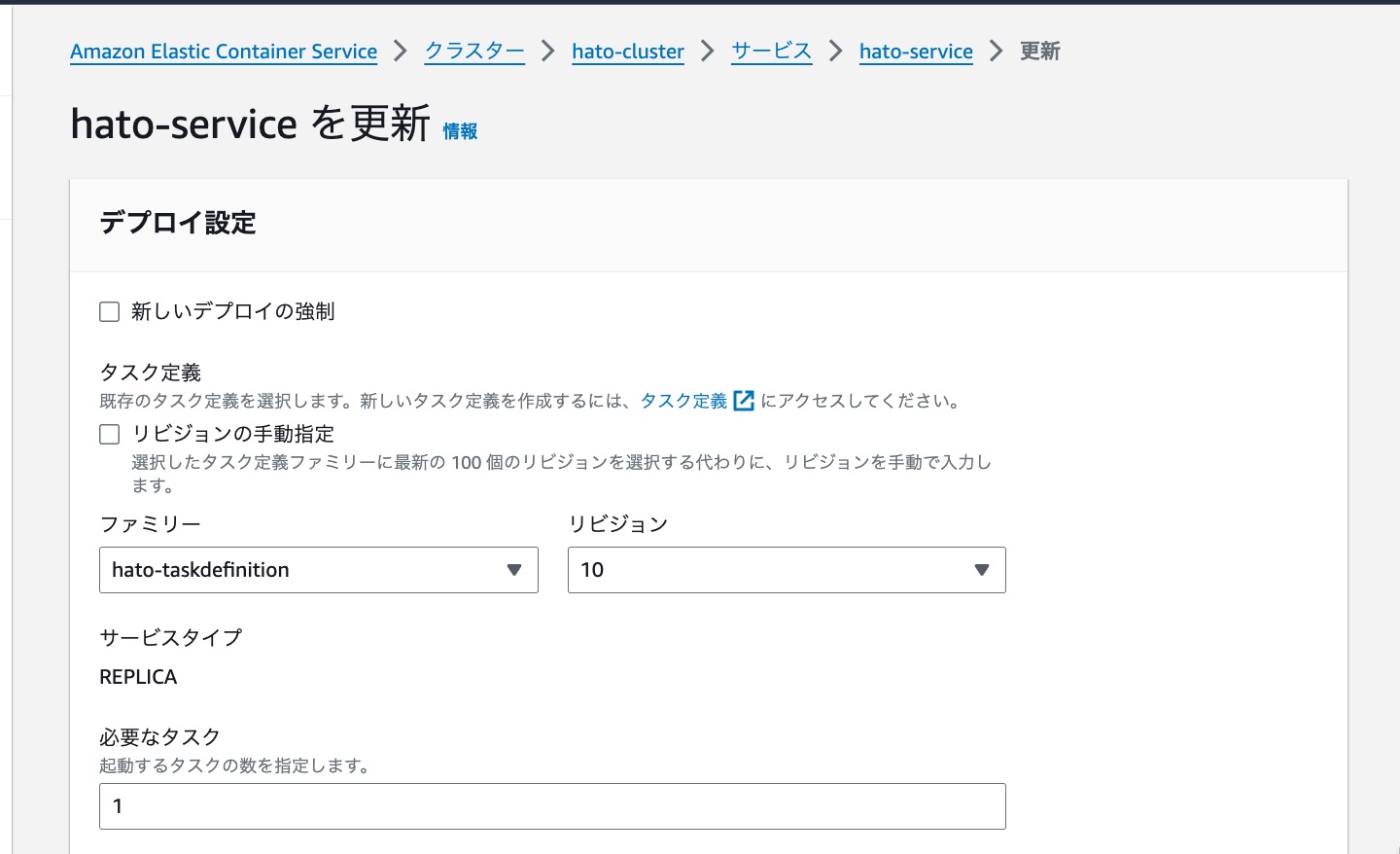Click inside the 必要なタスク input field
The height and width of the screenshot is (854, 1400).
(x=552, y=806)
